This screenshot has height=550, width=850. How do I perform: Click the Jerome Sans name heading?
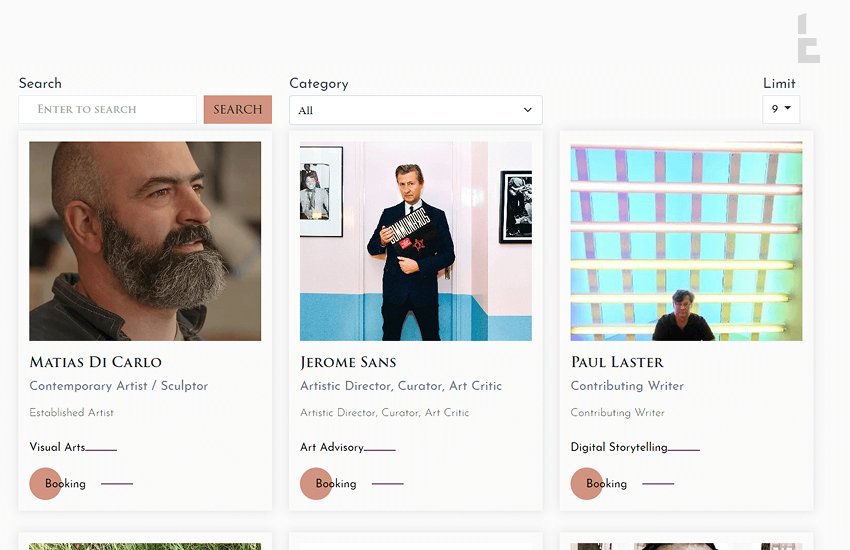[x=348, y=362]
